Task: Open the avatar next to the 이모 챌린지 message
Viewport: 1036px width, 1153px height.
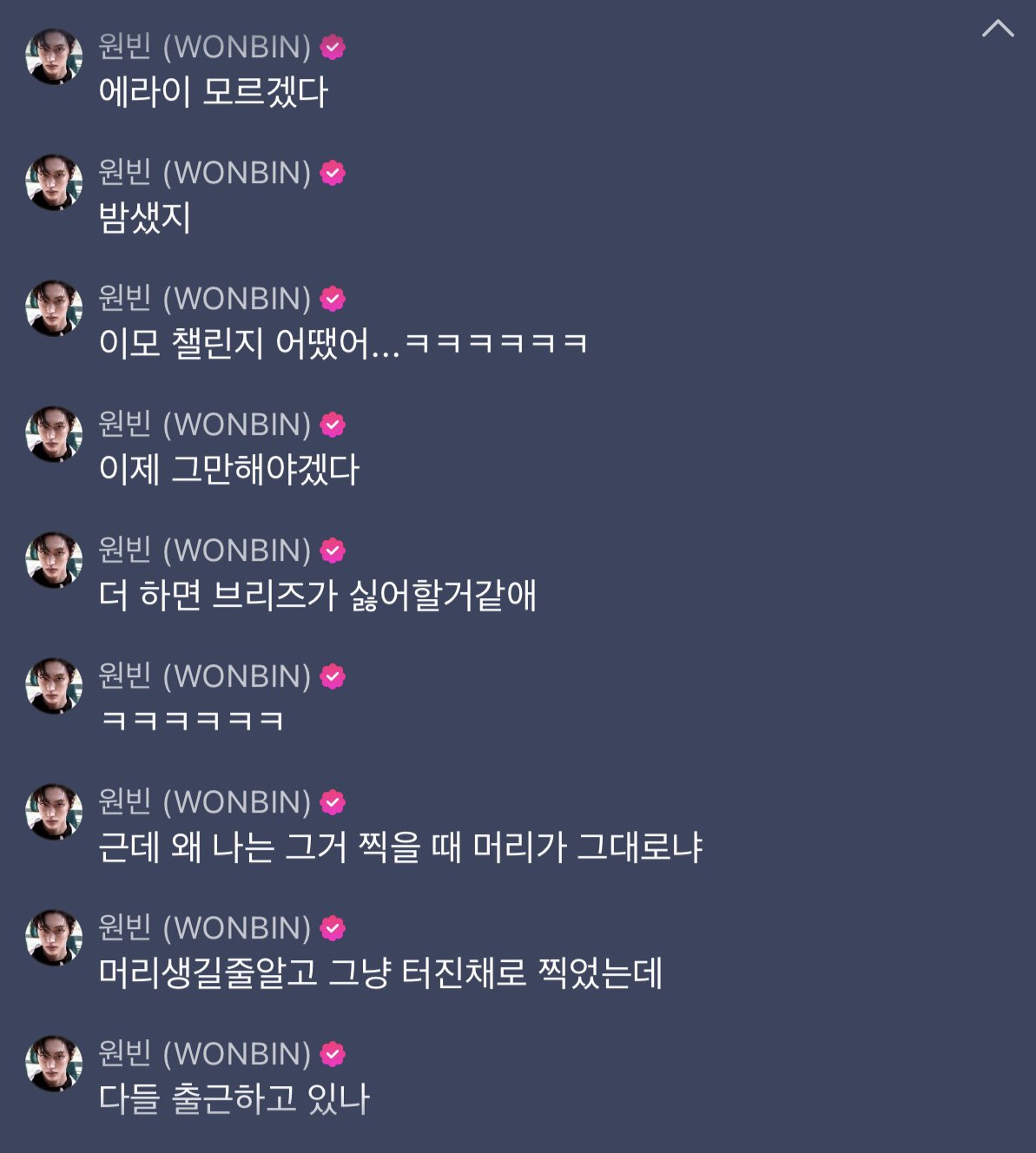Action: click(x=54, y=308)
